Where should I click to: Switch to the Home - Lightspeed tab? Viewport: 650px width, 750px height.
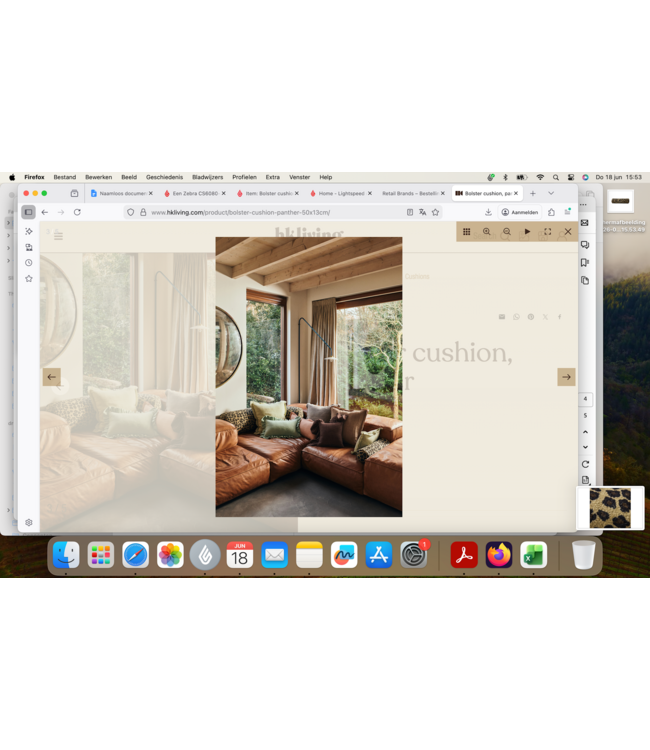tap(341, 193)
